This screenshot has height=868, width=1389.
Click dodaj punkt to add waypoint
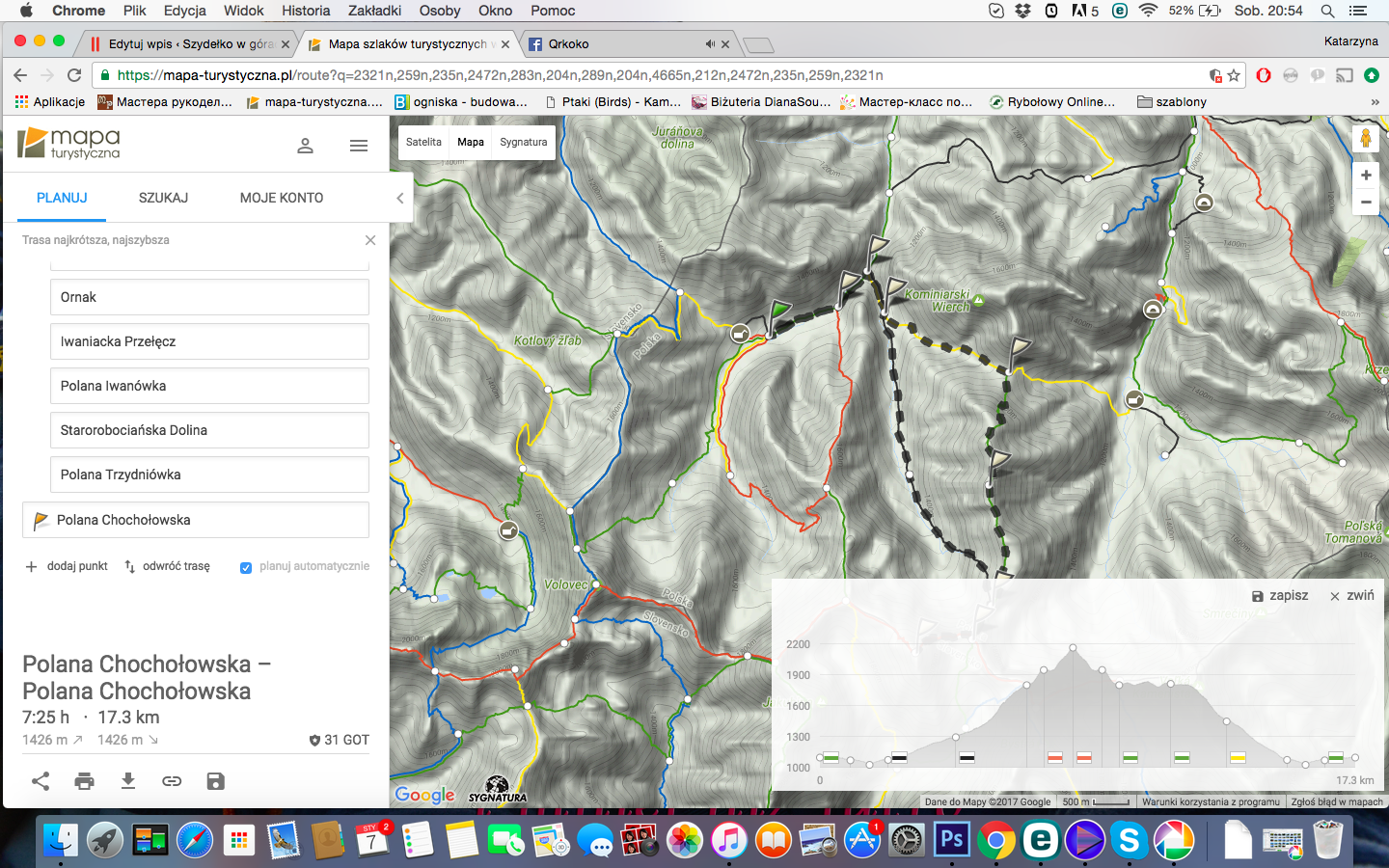pos(67,566)
